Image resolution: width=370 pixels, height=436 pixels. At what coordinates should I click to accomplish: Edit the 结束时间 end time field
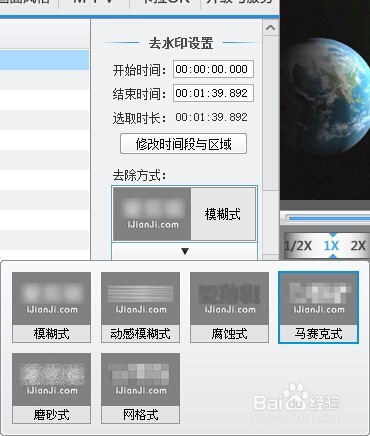(x=213, y=93)
